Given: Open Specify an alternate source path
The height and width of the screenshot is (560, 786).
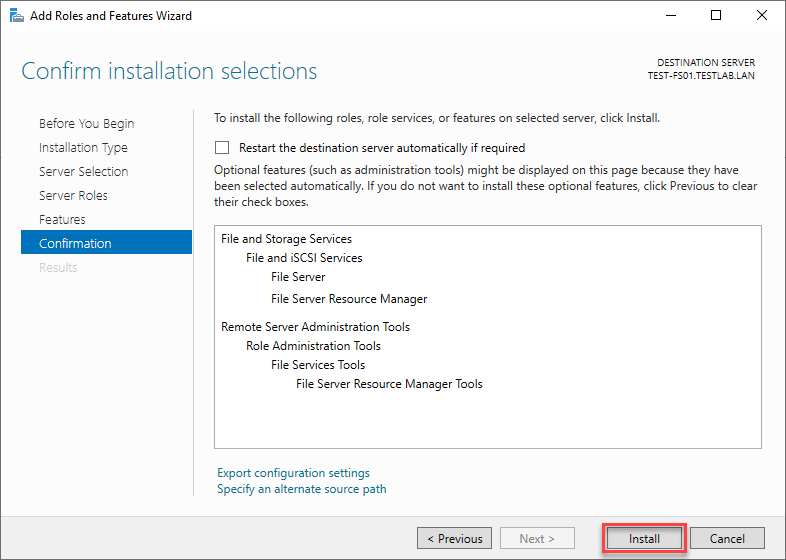Looking at the screenshot, I should (x=302, y=489).
